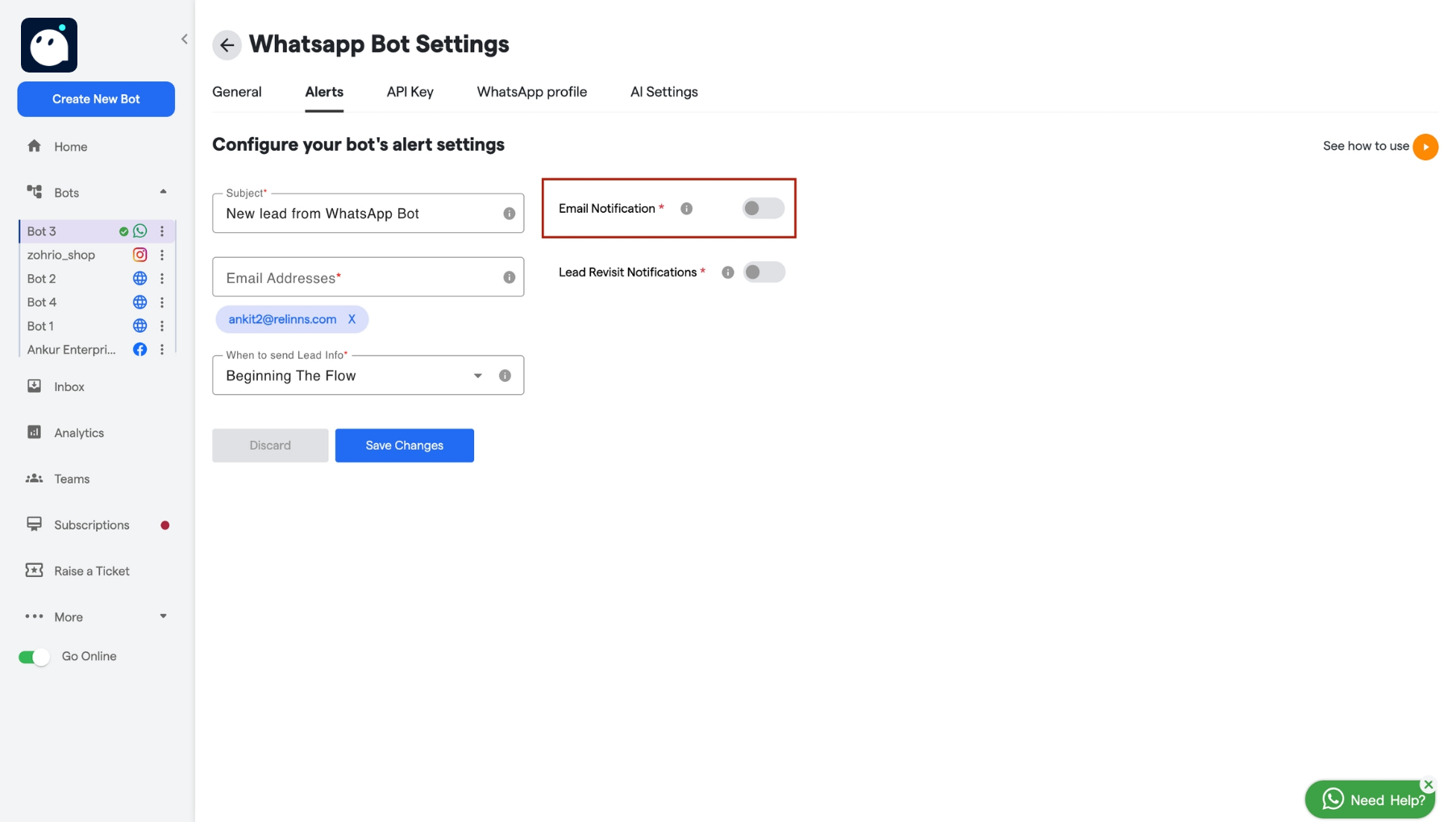1456x822 pixels.
Task: Click the green verified check on Bot 3
Action: tap(123, 231)
